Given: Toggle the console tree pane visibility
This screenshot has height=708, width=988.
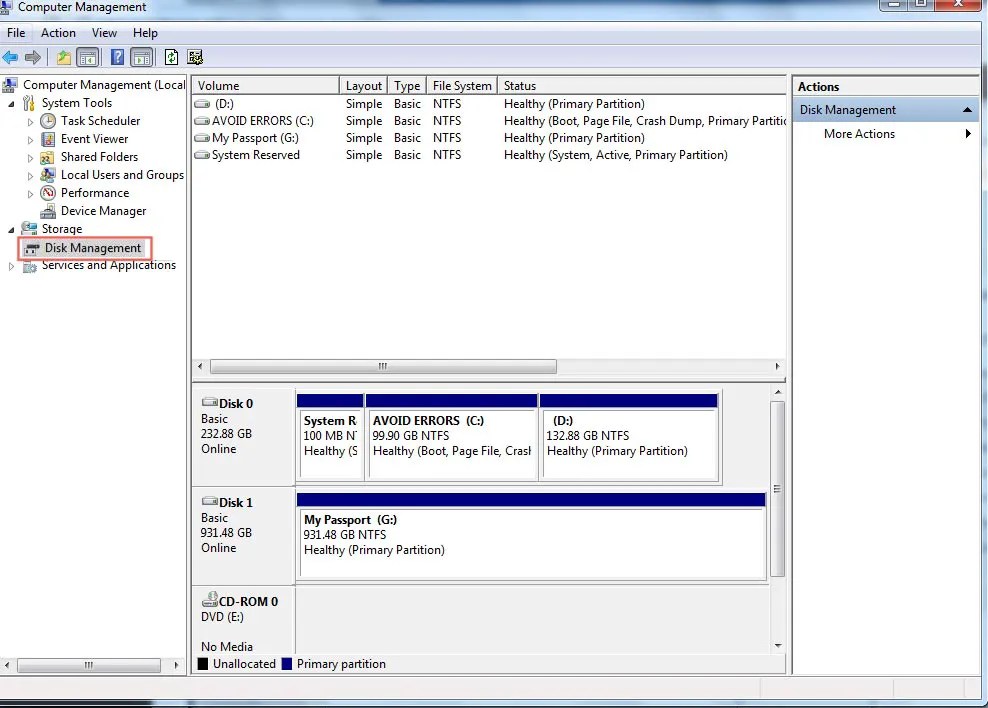Looking at the screenshot, I should click(89, 57).
